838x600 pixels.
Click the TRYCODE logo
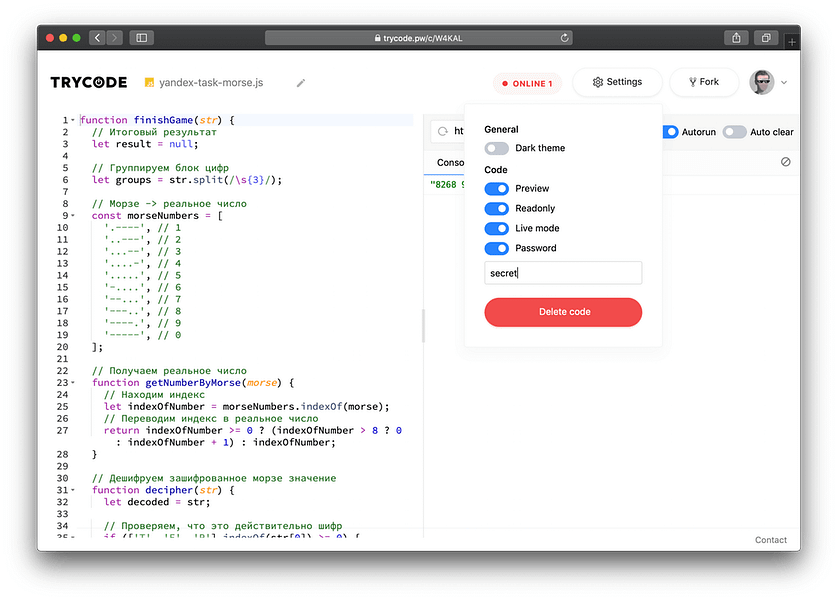point(89,82)
